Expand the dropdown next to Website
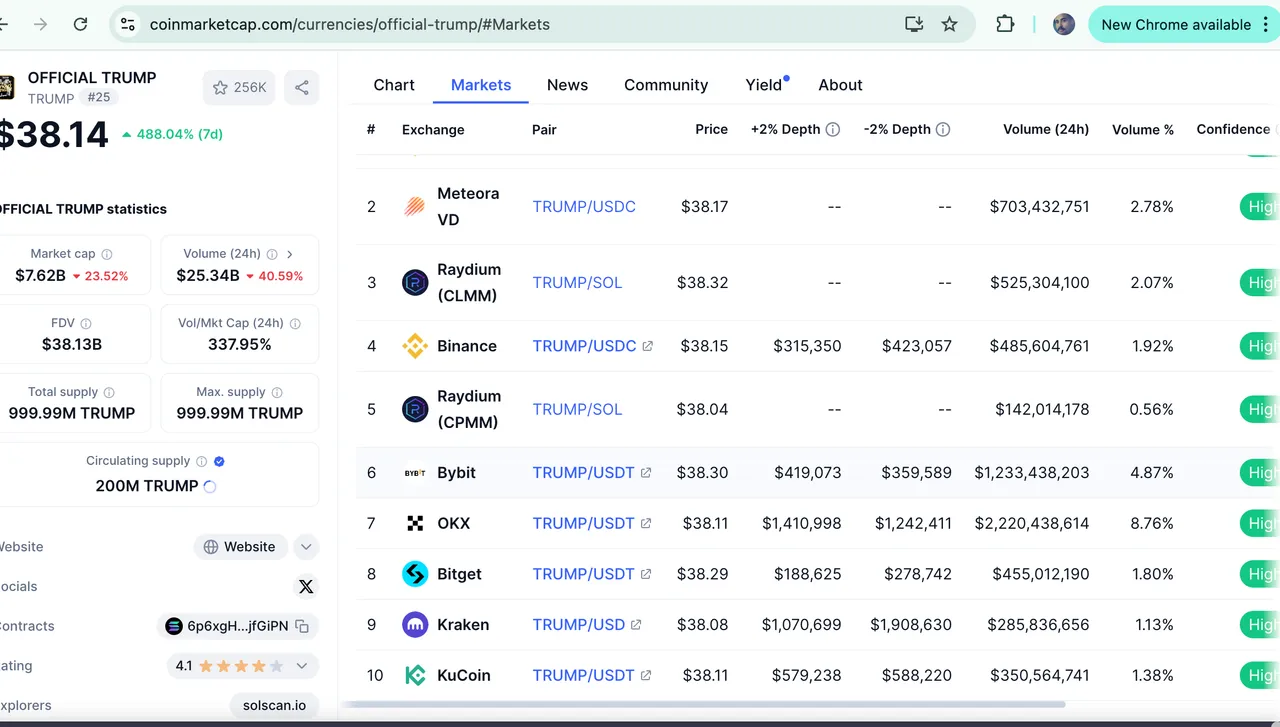Image resolution: width=1280 pixels, height=727 pixels. [306, 547]
